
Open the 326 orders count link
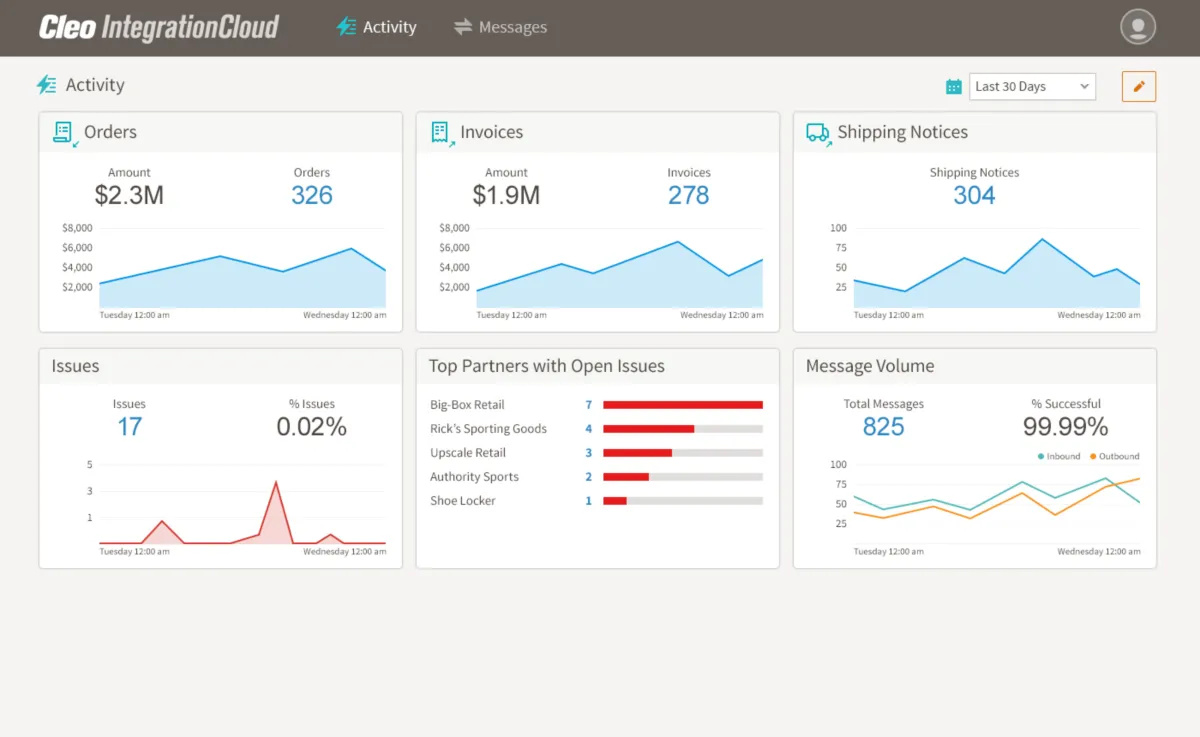[x=311, y=195]
